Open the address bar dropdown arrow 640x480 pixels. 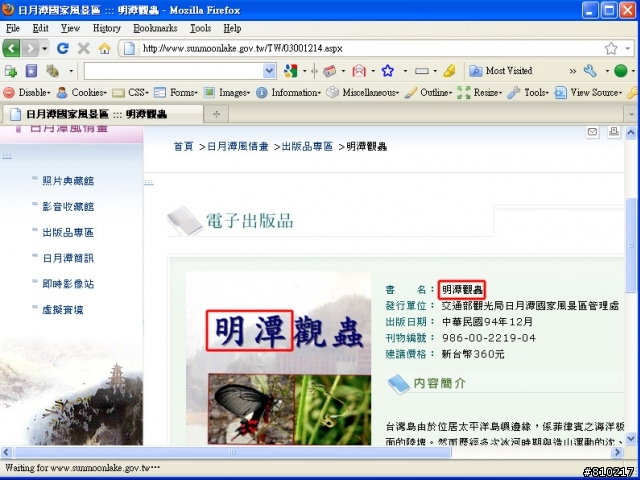point(628,49)
